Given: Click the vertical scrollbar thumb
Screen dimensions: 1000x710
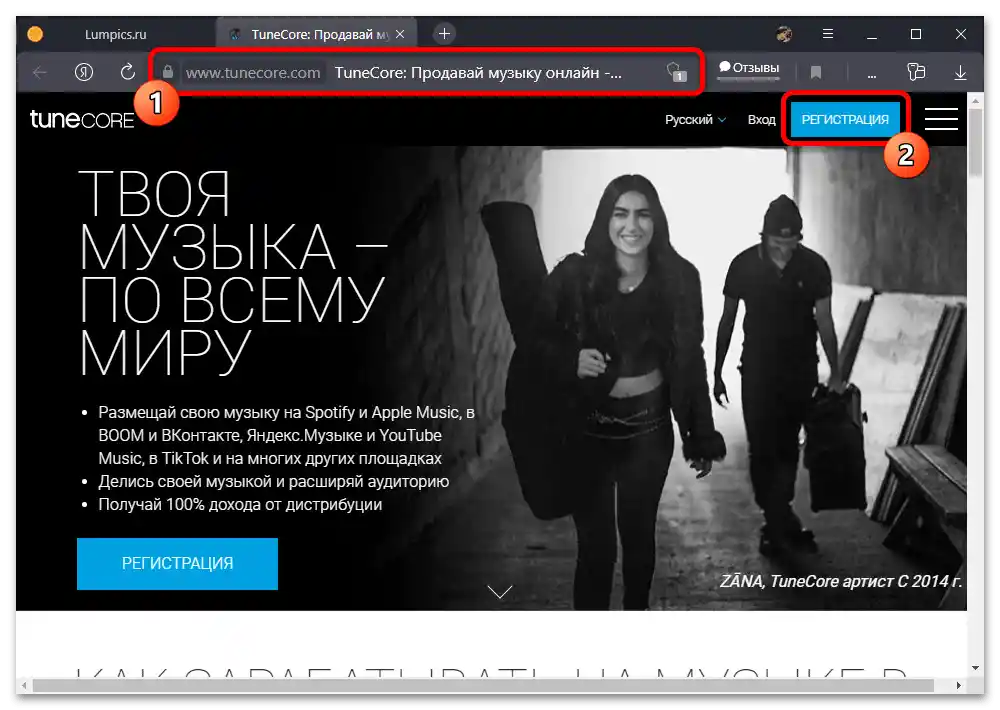Looking at the screenshot, I should coord(974,142).
